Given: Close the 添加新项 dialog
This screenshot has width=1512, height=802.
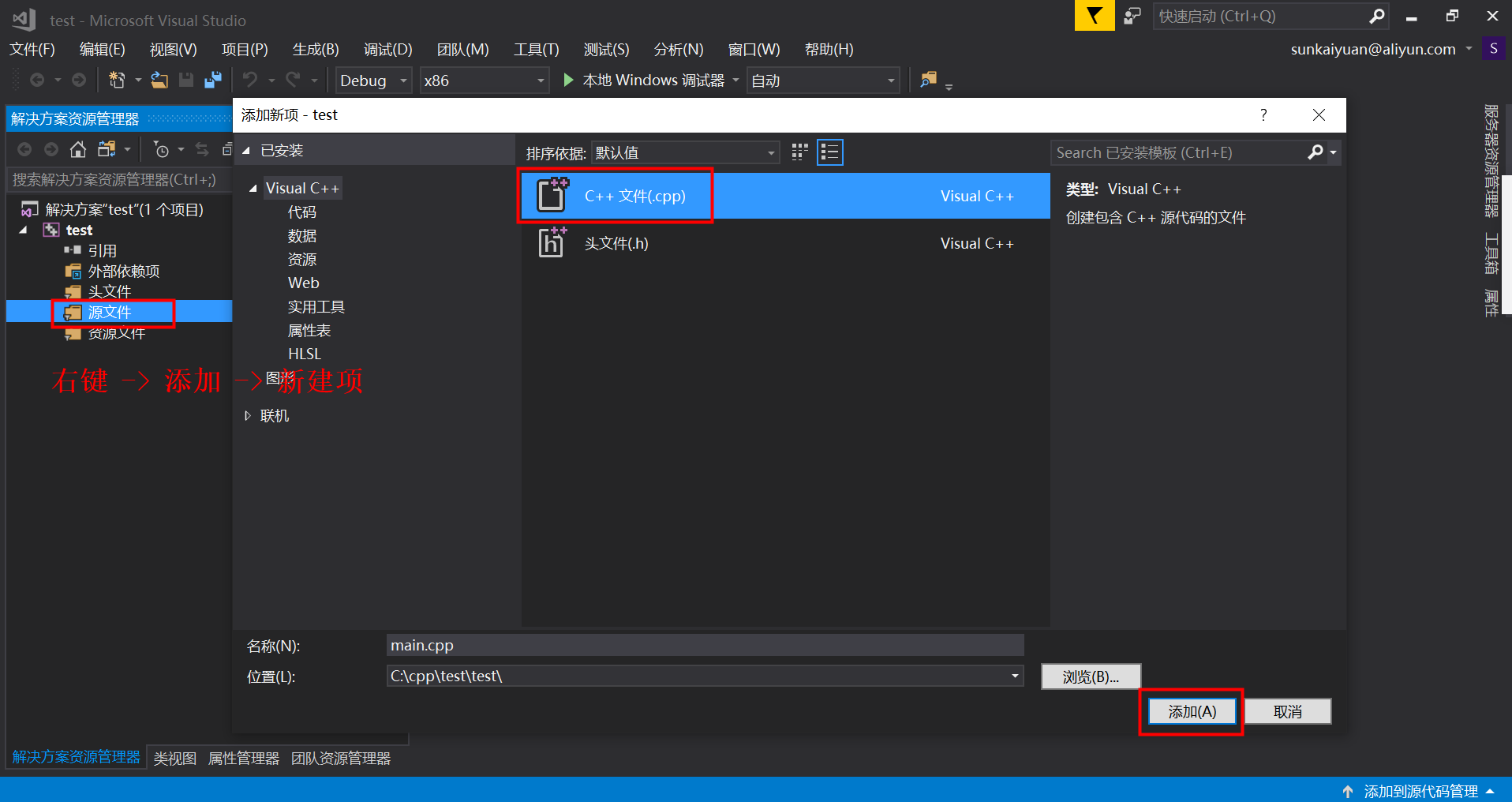Looking at the screenshot, I should pyautogui.click(x=1319, y=115).
